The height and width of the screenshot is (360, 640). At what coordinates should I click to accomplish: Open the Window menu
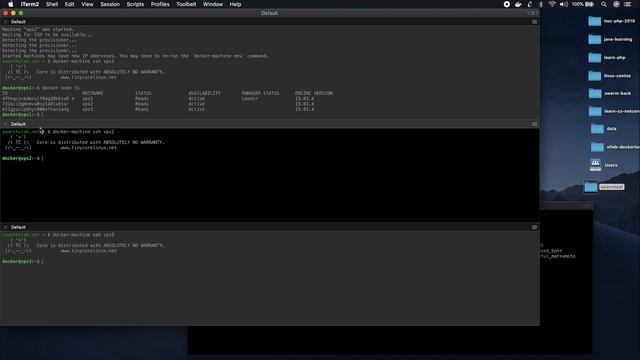point(213,4)
